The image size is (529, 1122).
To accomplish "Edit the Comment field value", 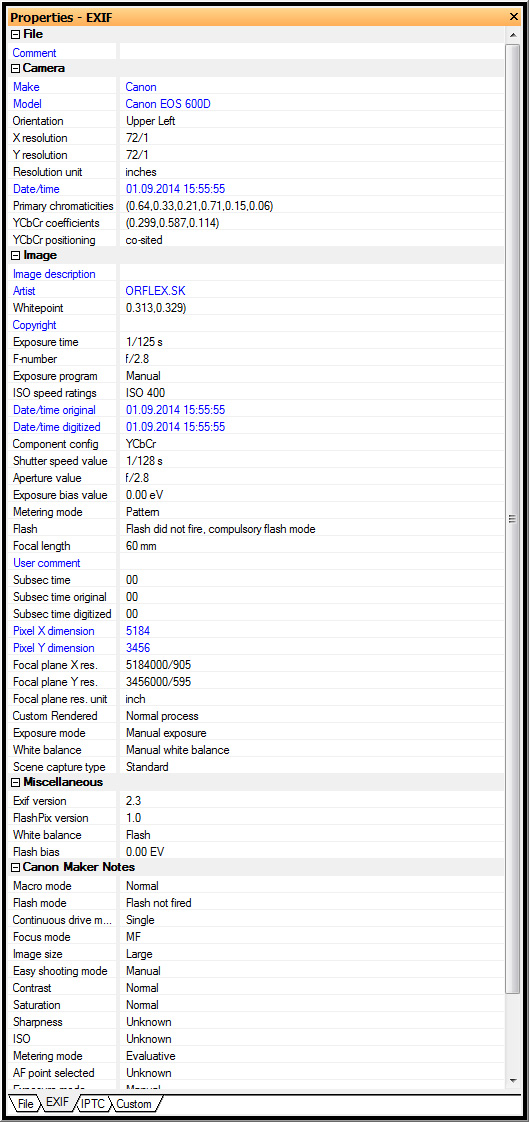I will 311,53.
